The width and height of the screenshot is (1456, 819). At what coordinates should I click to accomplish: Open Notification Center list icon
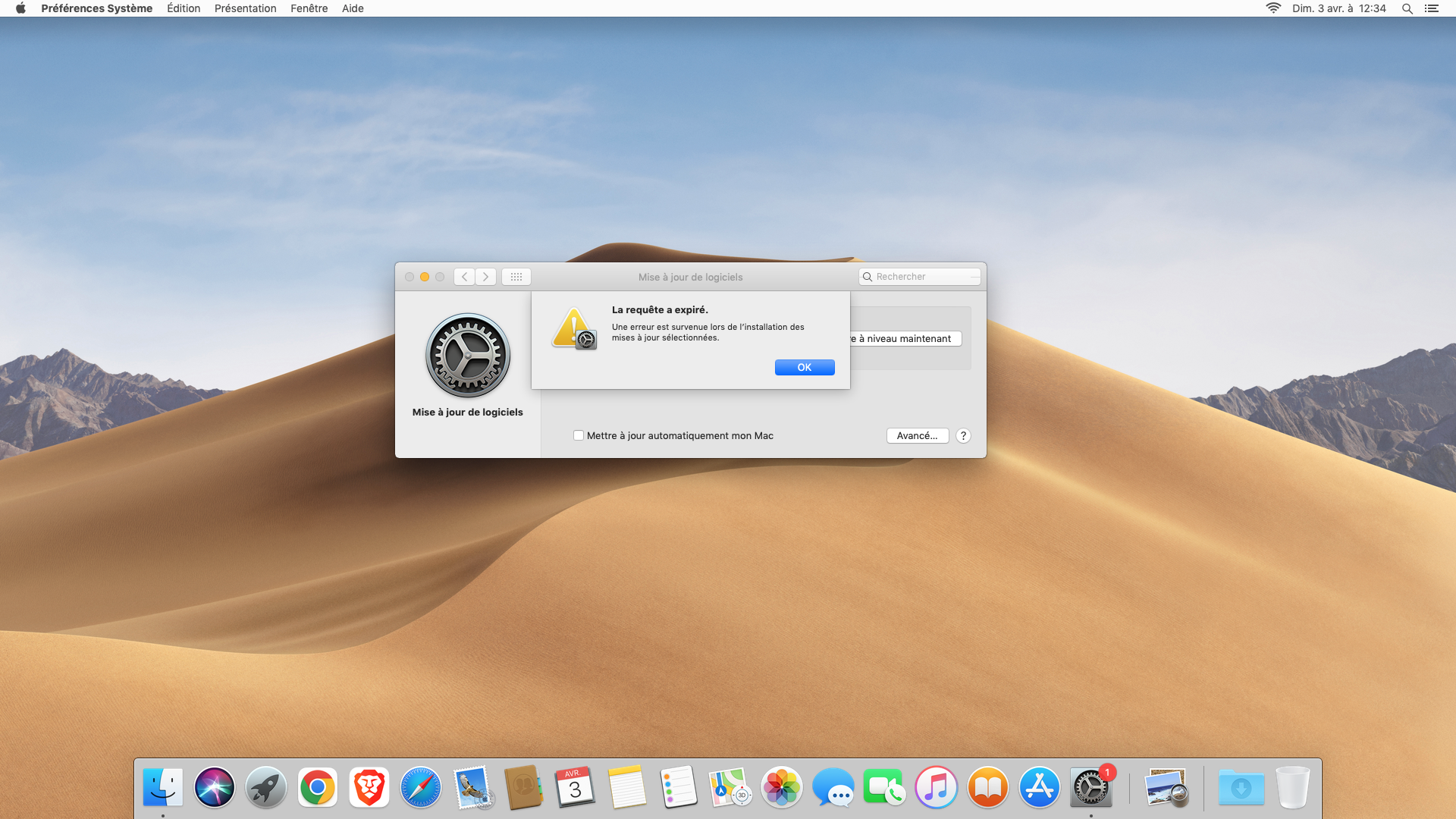pyautogui.click(x=1431, y=8)
